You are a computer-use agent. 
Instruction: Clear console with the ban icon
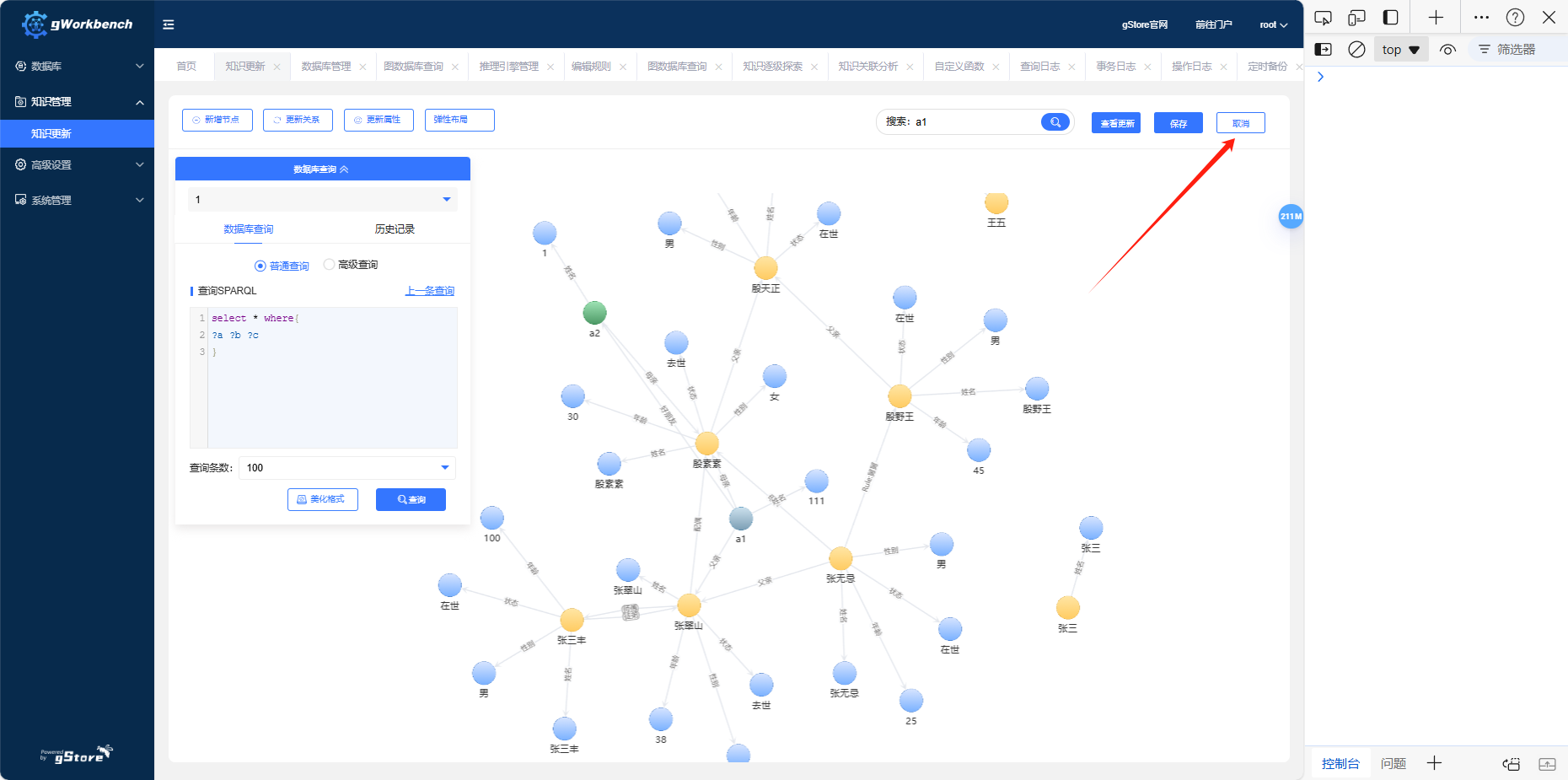(x=1356, y=50)
